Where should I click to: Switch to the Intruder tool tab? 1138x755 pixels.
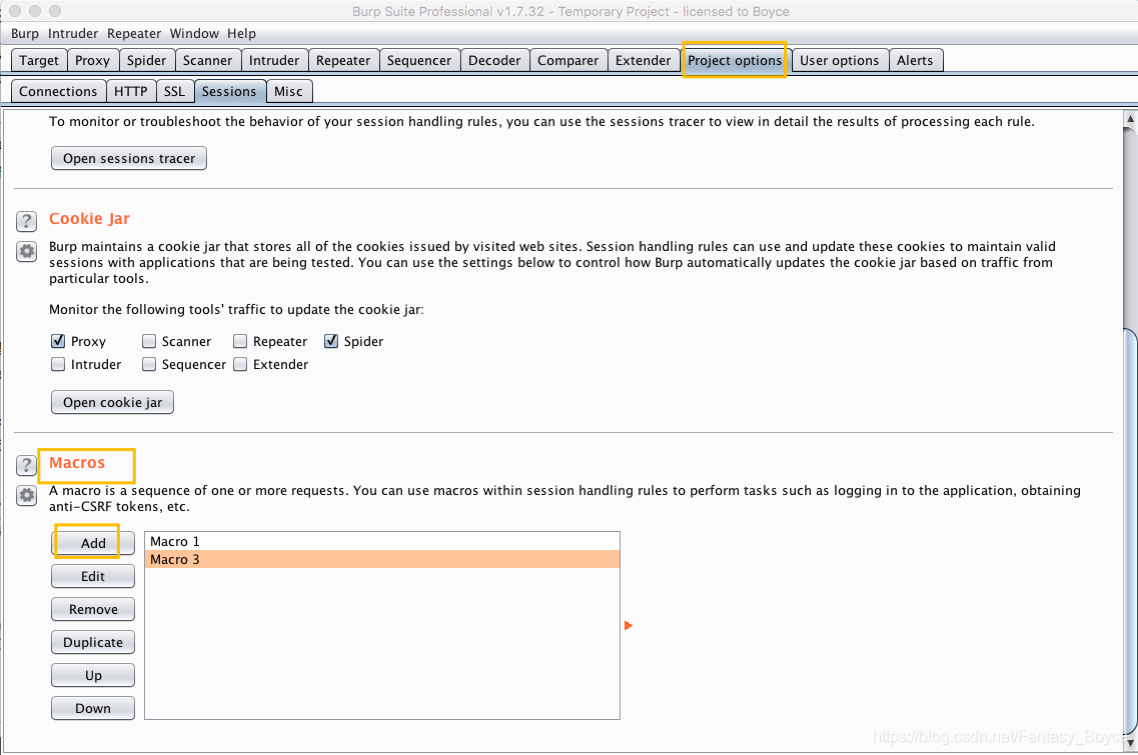274,60
